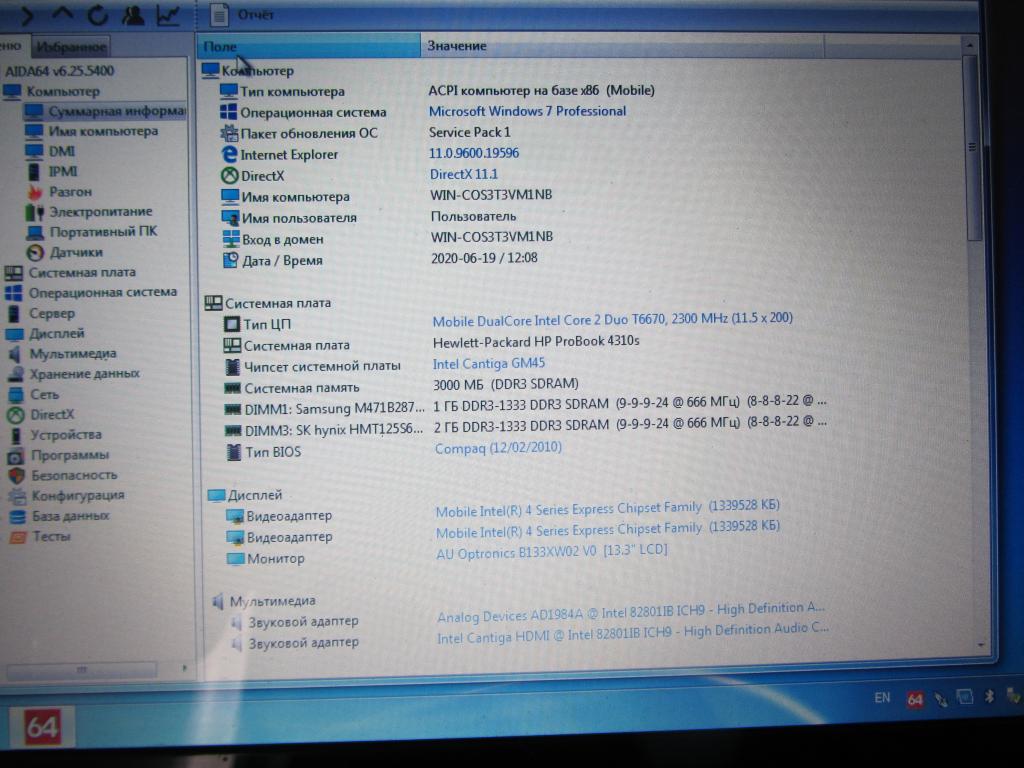Click the sidebar horizontal scrollbar
Screen dimensions: 1024x768
point(82,669)
